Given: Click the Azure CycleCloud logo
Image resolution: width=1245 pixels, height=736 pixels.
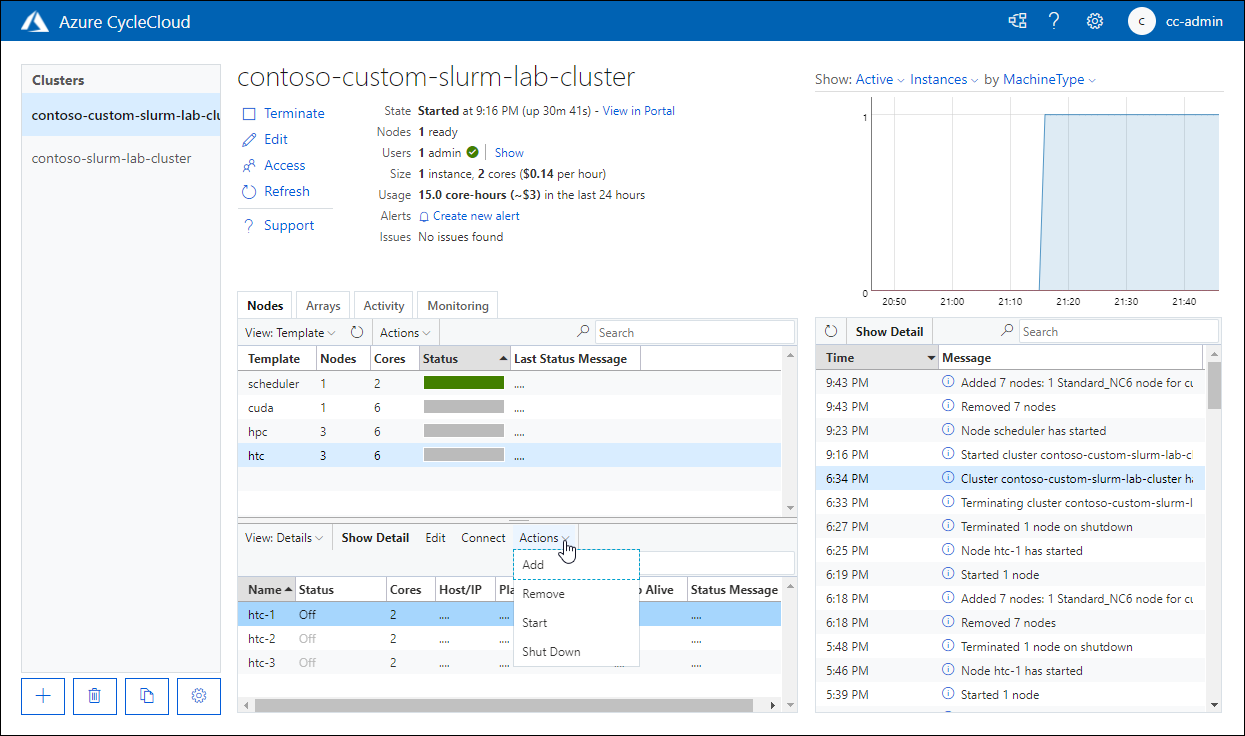Looking at the screenshot, I should pos(34,20).
